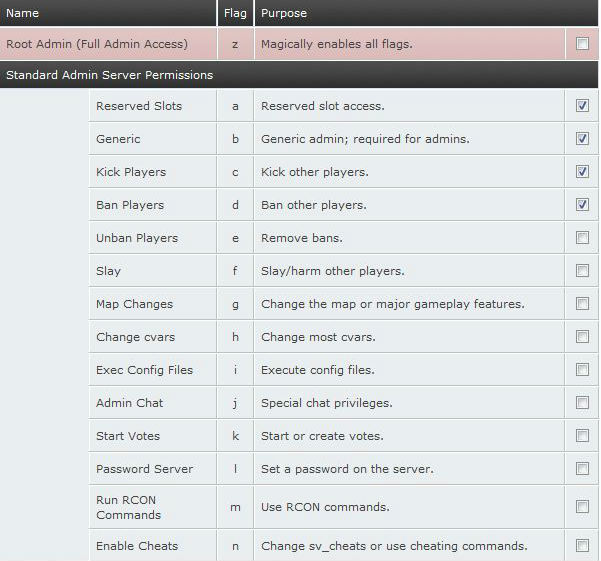Check the Exec Config Files box

(582, 370)
